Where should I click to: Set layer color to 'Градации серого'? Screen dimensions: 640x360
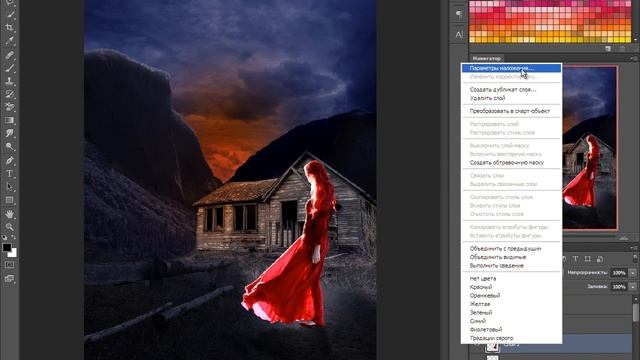coord(511,338)
